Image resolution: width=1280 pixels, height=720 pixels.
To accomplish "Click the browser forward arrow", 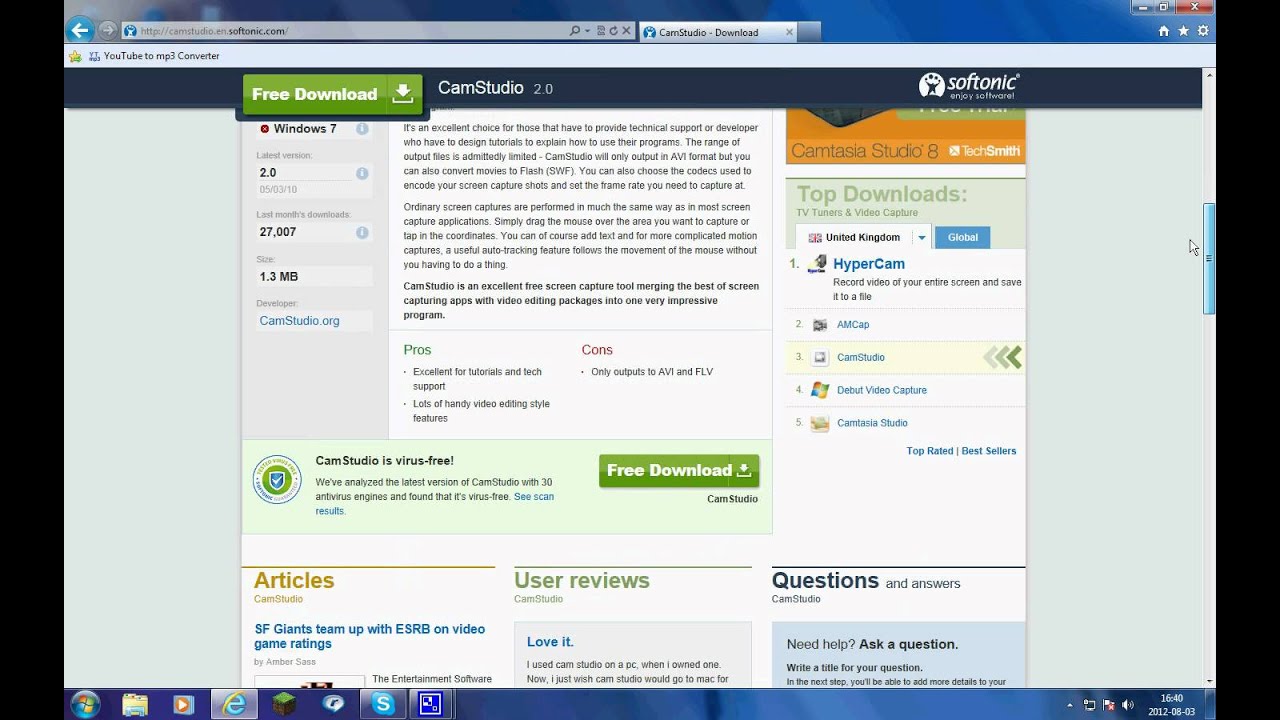I will click(106, 31).
